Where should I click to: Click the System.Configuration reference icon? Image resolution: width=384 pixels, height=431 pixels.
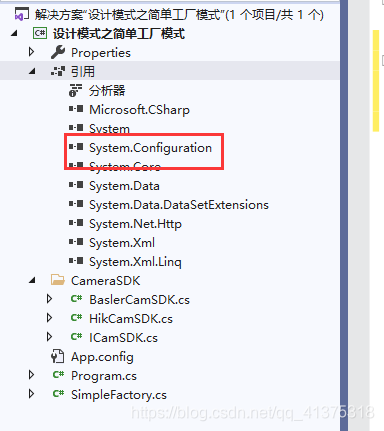(76, 147)
